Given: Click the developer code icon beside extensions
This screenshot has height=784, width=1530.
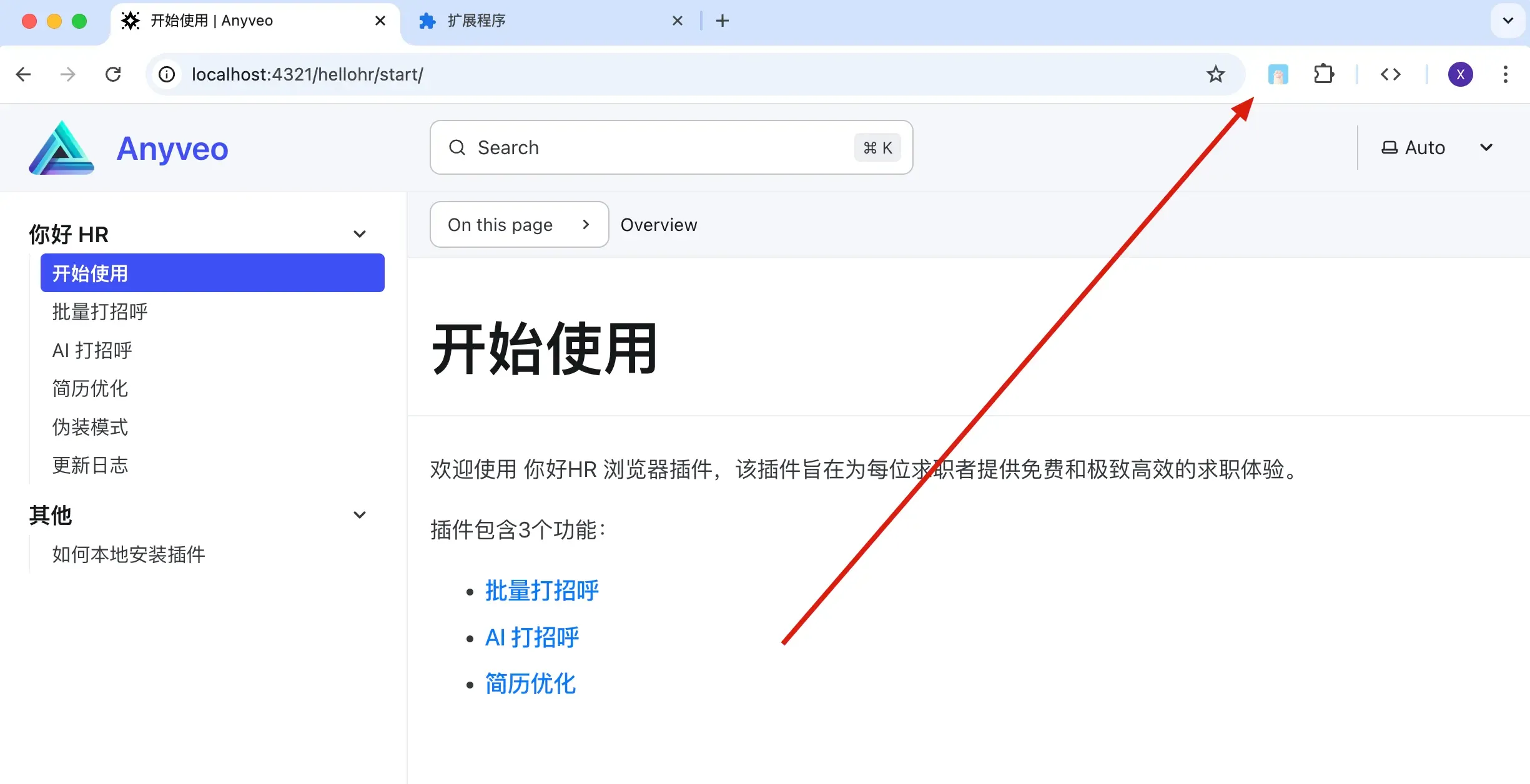Looking at the screenshot, I should [1391, 74].
